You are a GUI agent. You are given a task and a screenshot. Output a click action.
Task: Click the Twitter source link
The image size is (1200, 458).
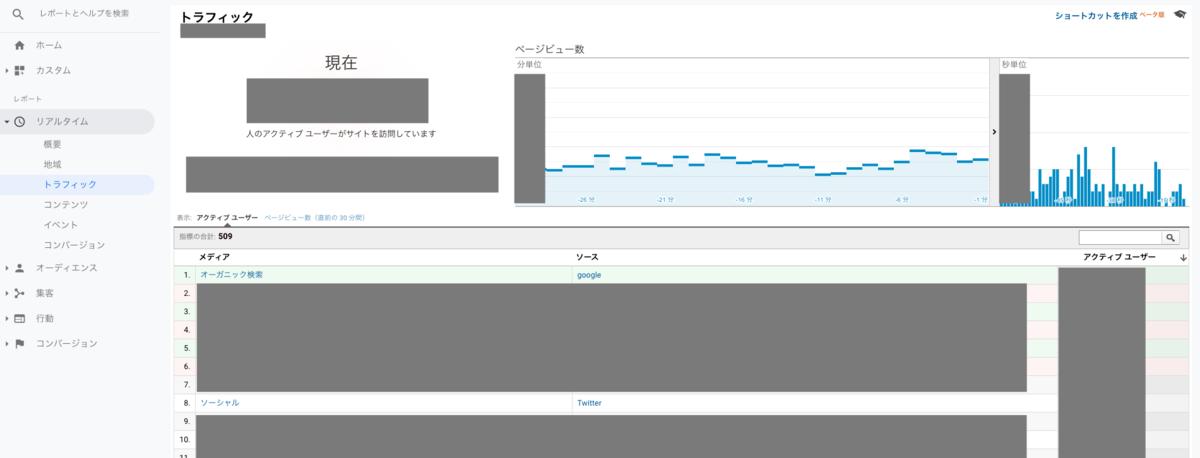(x=590, y=403)
